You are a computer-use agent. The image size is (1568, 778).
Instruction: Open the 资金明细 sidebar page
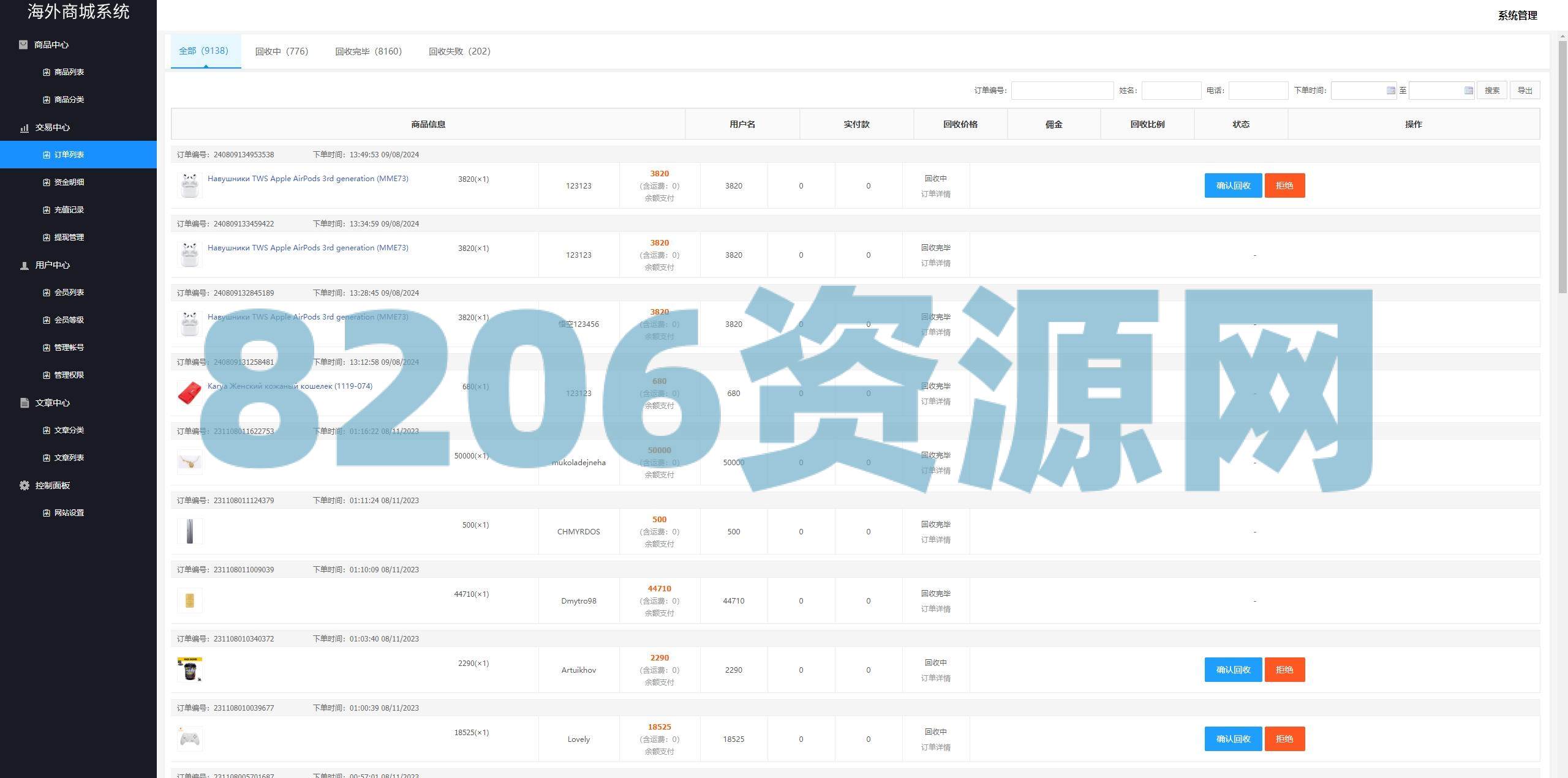point(69,182)
